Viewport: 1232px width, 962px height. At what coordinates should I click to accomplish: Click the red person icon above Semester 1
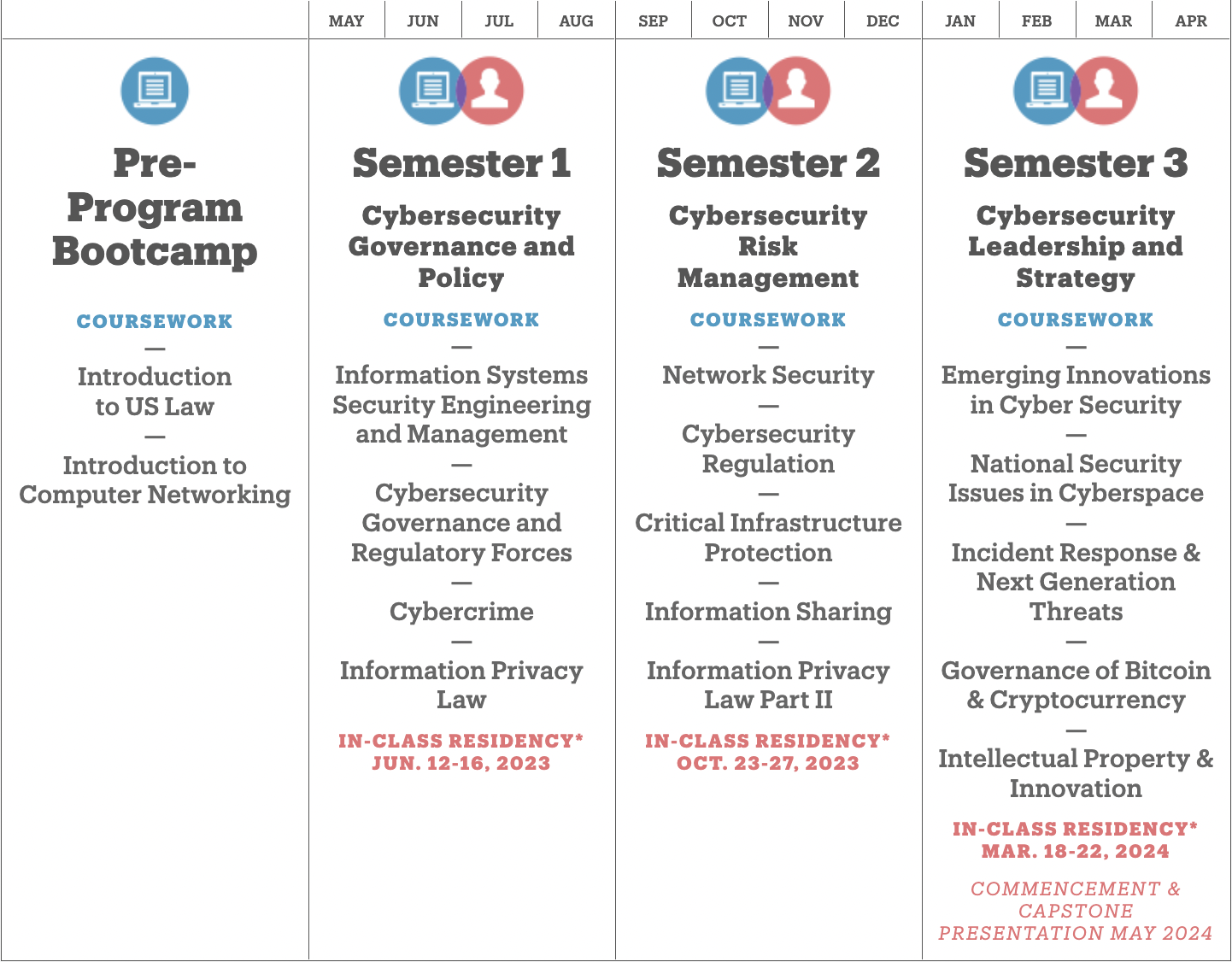click(493, 91)
